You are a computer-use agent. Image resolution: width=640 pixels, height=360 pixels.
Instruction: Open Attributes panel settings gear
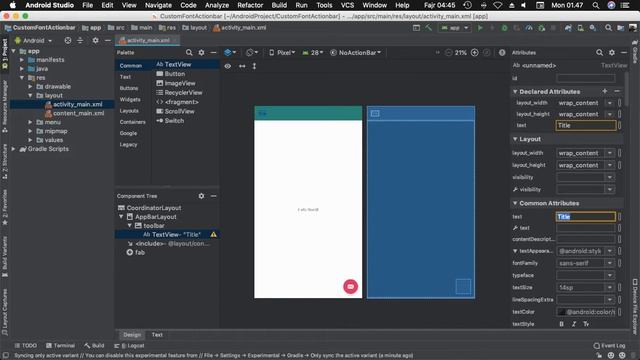(x=611, y=53)
